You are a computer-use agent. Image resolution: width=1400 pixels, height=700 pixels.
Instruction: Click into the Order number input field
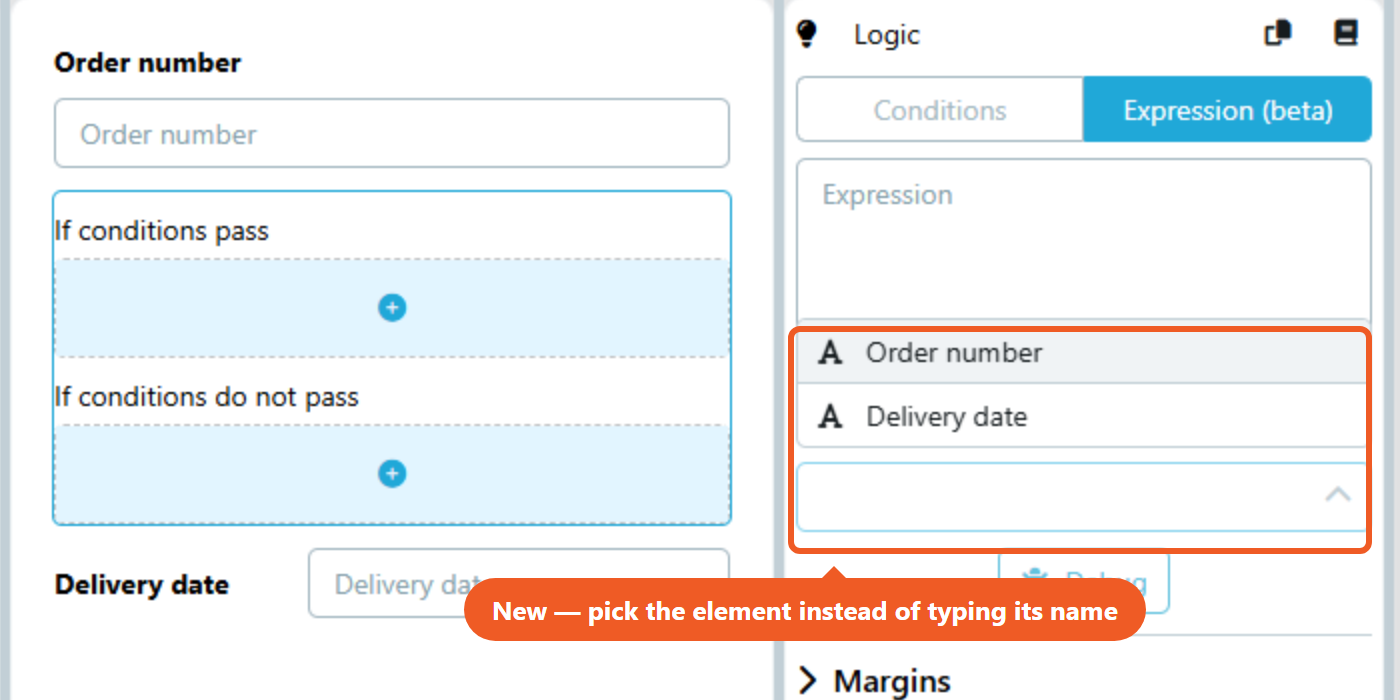392,133
